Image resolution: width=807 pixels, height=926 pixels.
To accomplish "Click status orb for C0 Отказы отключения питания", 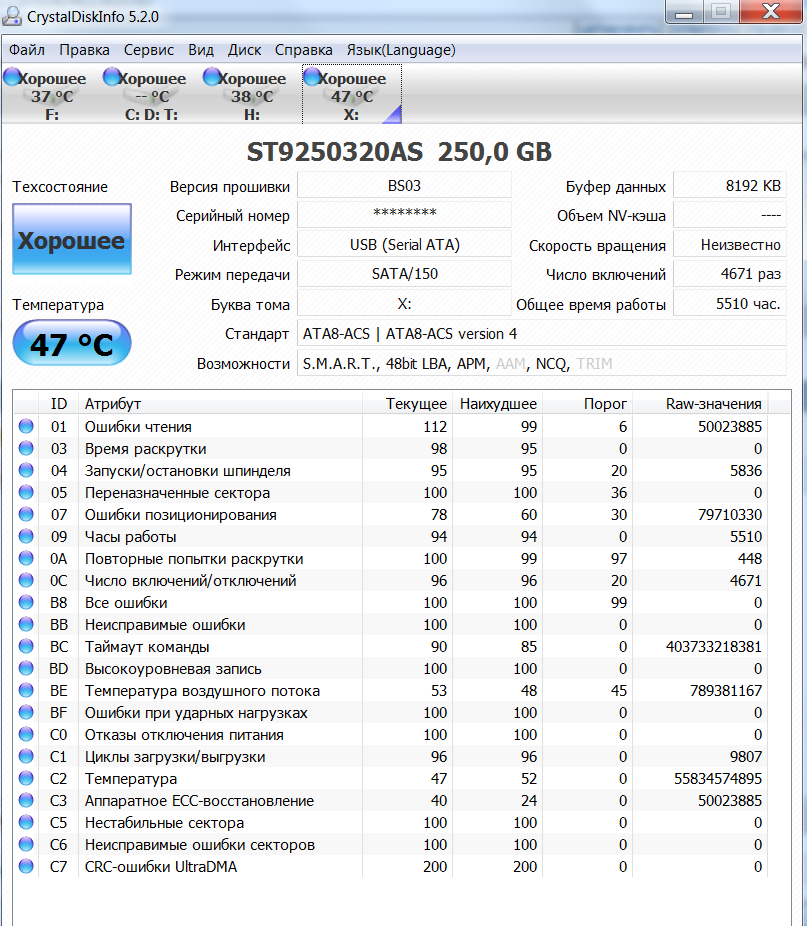I will point(26,734).
